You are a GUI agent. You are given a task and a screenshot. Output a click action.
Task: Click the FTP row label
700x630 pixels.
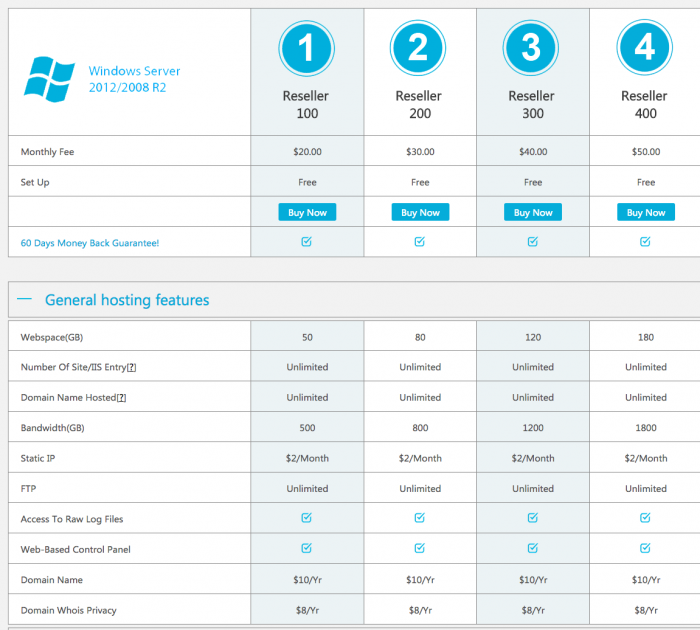pyautogui.click(x=28, y=488)
